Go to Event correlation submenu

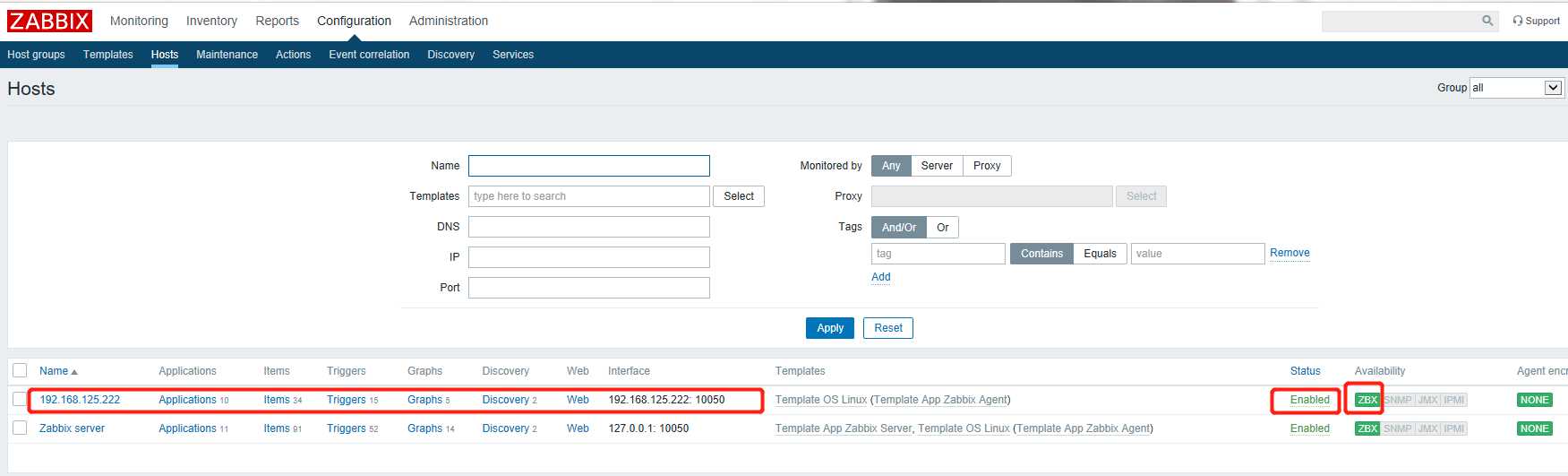tap(369, 55)
